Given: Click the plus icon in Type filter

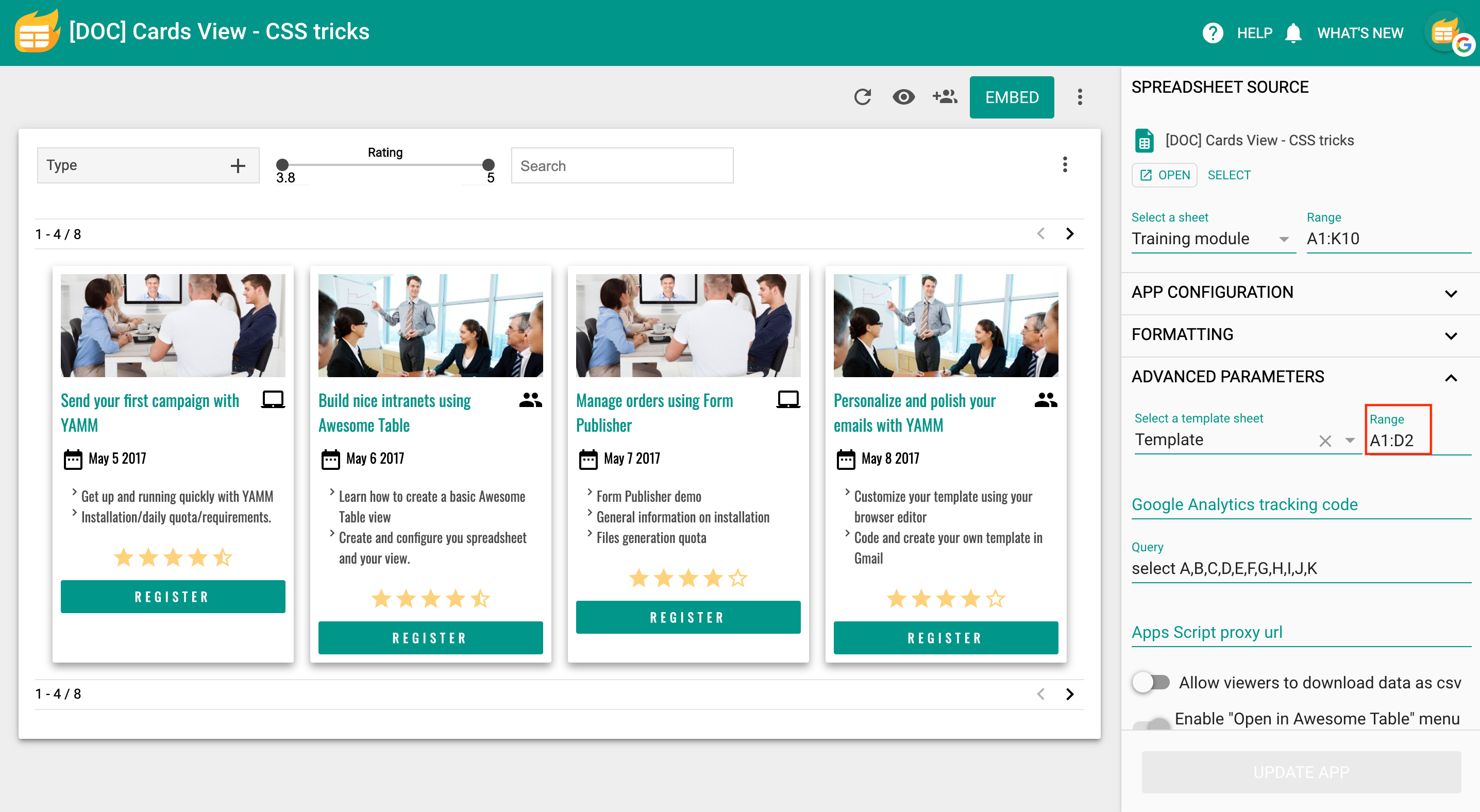Looking at the screenshot, I should click(238, 166).
